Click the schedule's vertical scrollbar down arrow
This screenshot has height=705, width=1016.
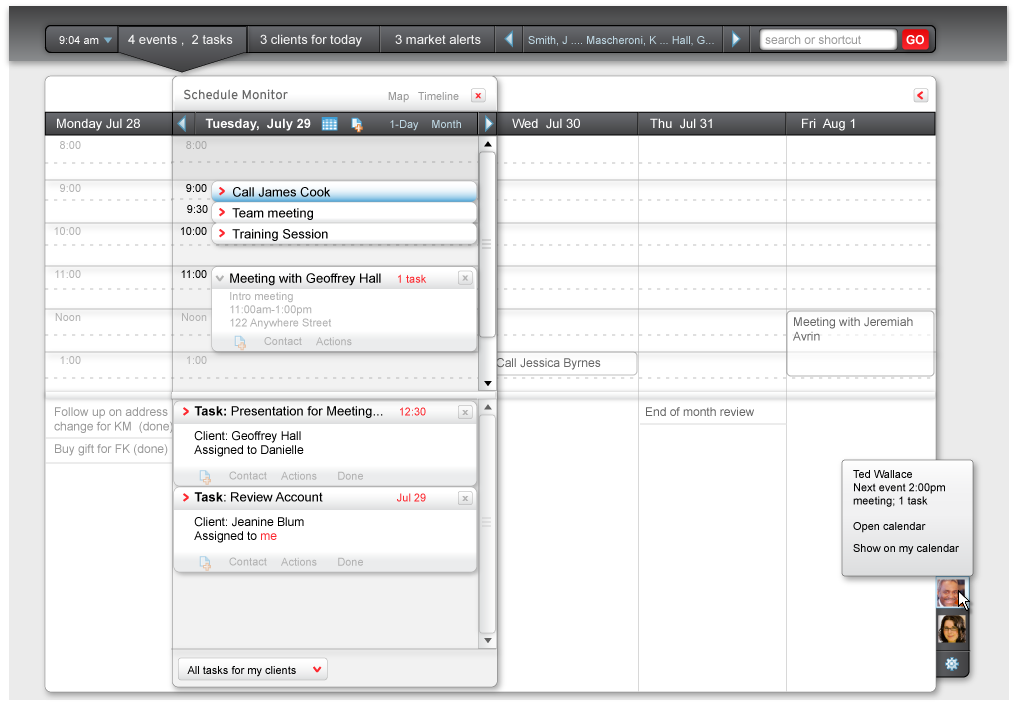(x=488, y=383)
